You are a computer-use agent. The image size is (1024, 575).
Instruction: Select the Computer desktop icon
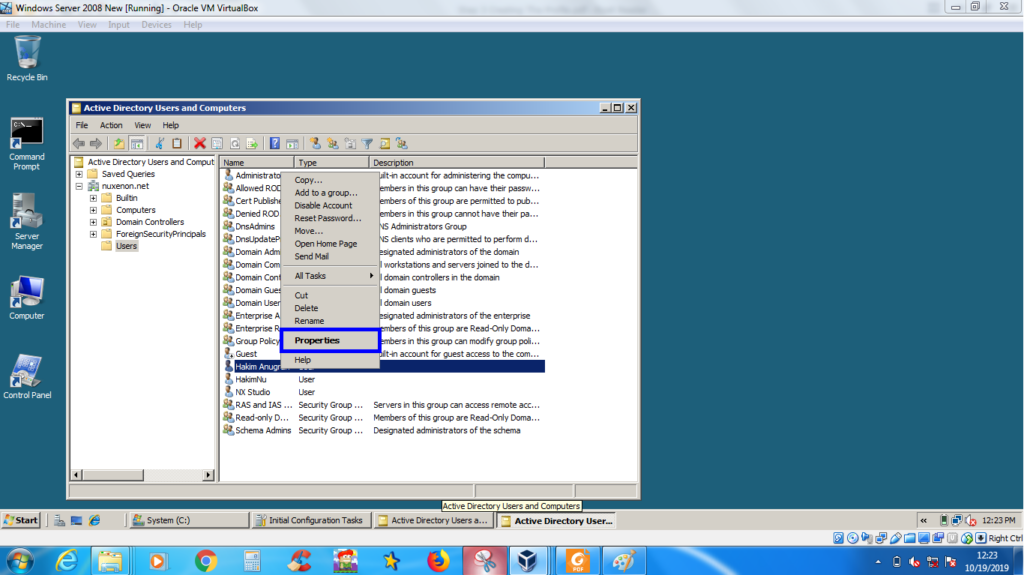(x=27, y=298)
